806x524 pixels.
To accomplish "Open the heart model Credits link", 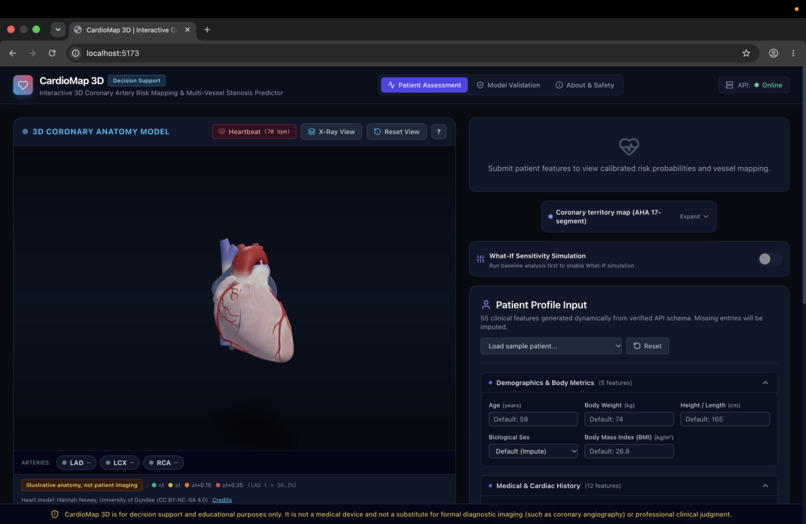I will point(222,500).
